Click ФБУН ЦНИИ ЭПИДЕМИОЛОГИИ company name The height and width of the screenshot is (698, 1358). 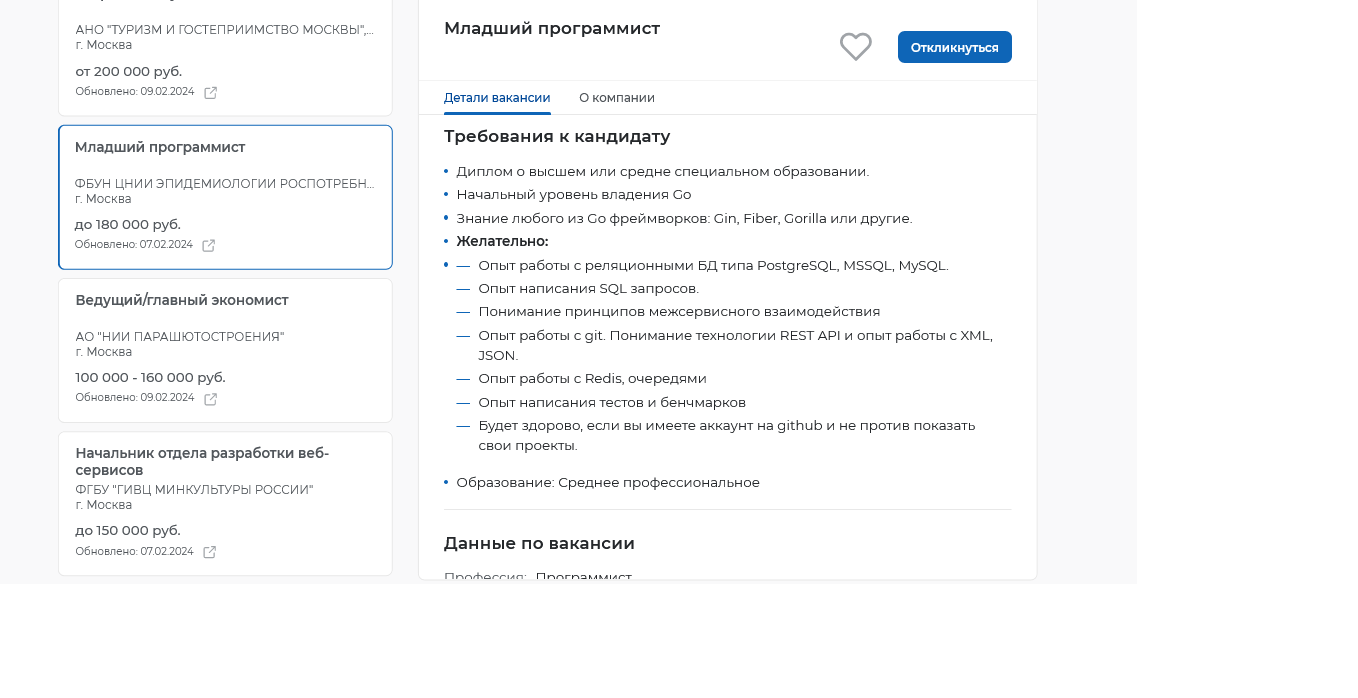click(x=224, y=184)
